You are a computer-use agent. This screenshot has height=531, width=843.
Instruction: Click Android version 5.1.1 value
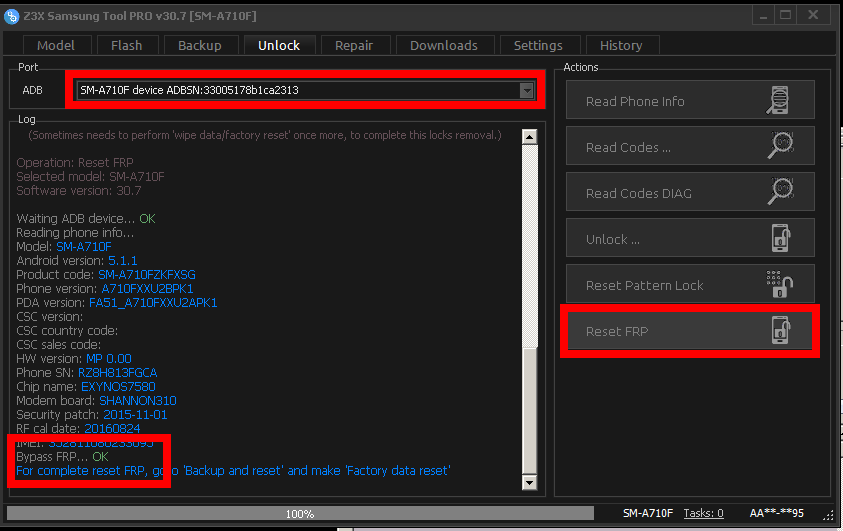pos(123,261)
